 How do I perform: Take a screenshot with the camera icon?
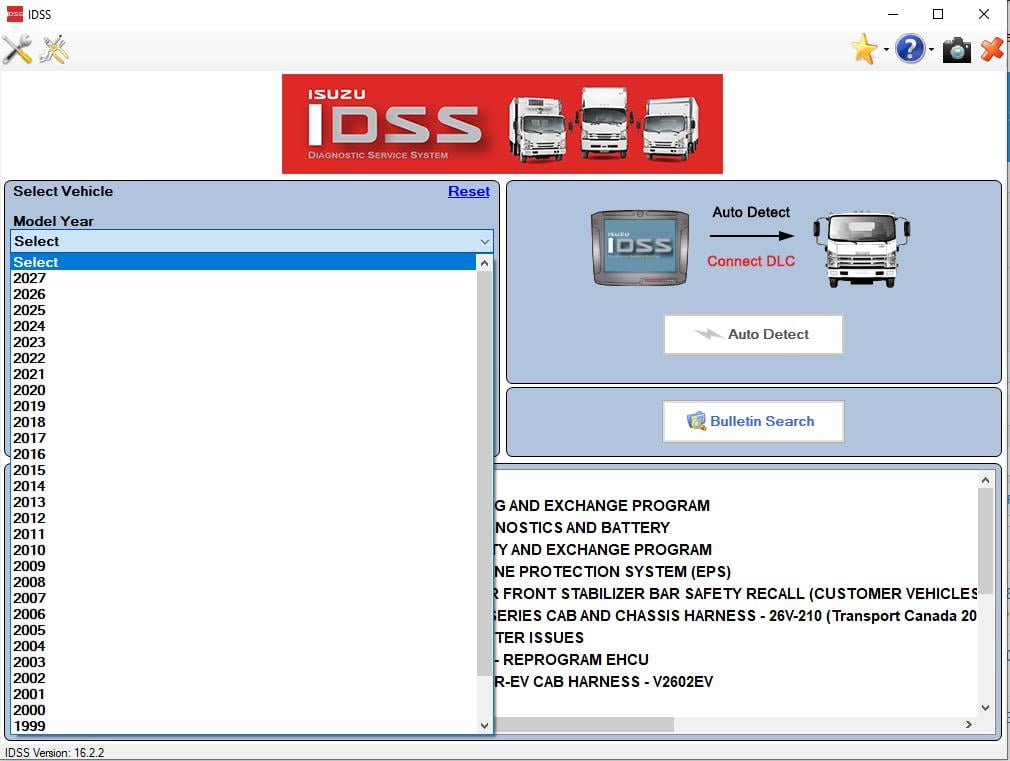point(957,50)
